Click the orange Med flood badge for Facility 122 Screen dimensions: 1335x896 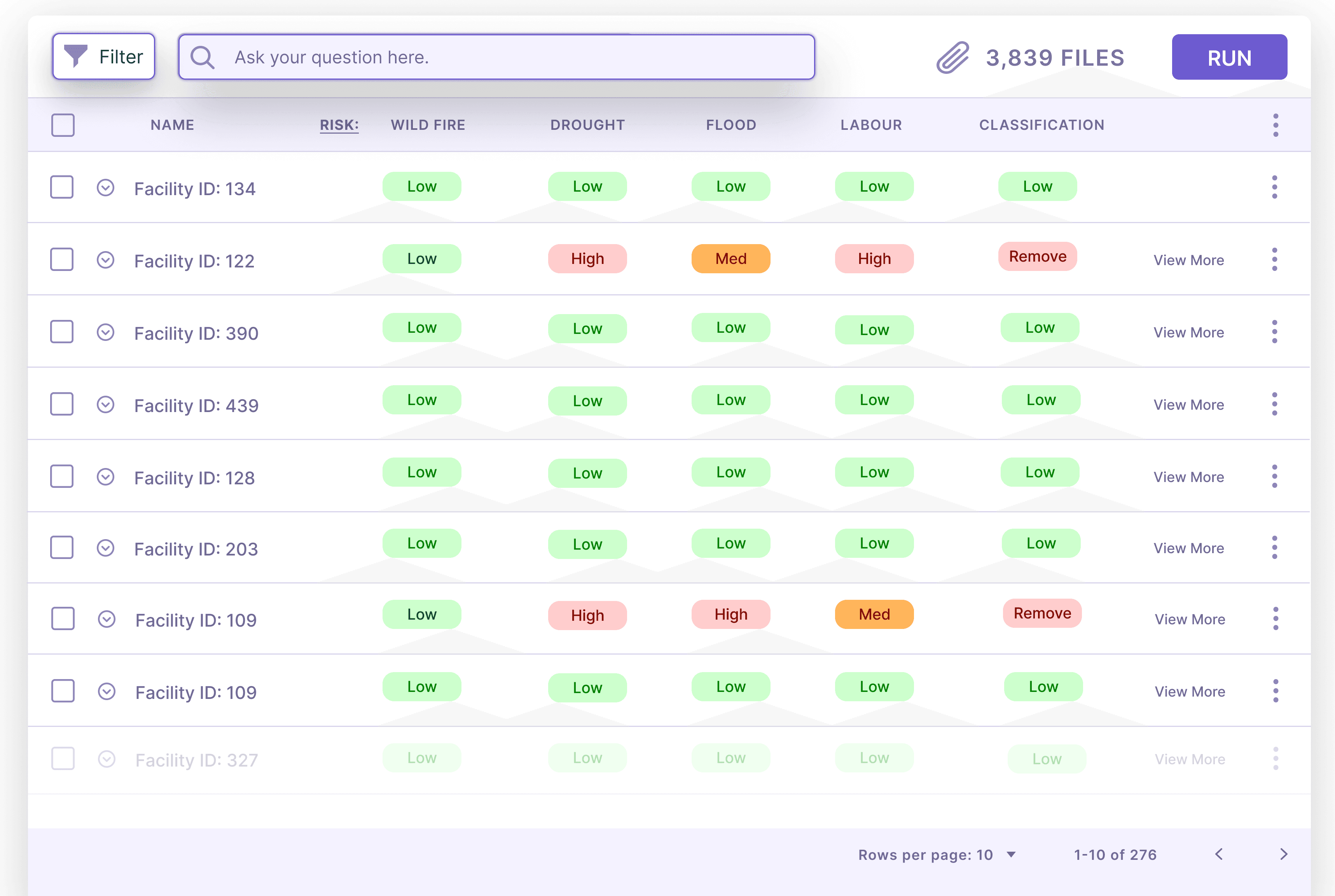[x=730, y=259]
